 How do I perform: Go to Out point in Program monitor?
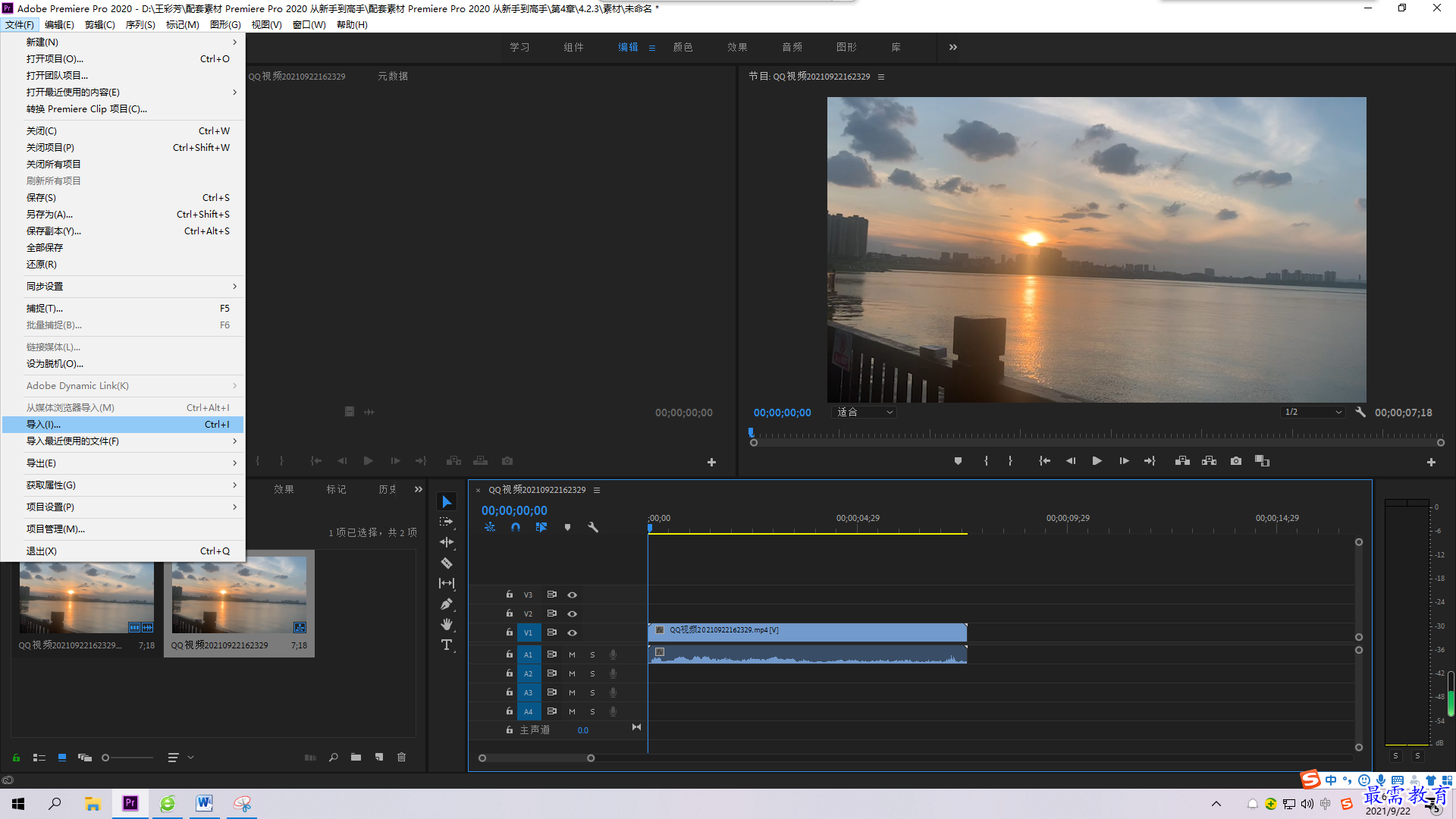click(1150, 461)
